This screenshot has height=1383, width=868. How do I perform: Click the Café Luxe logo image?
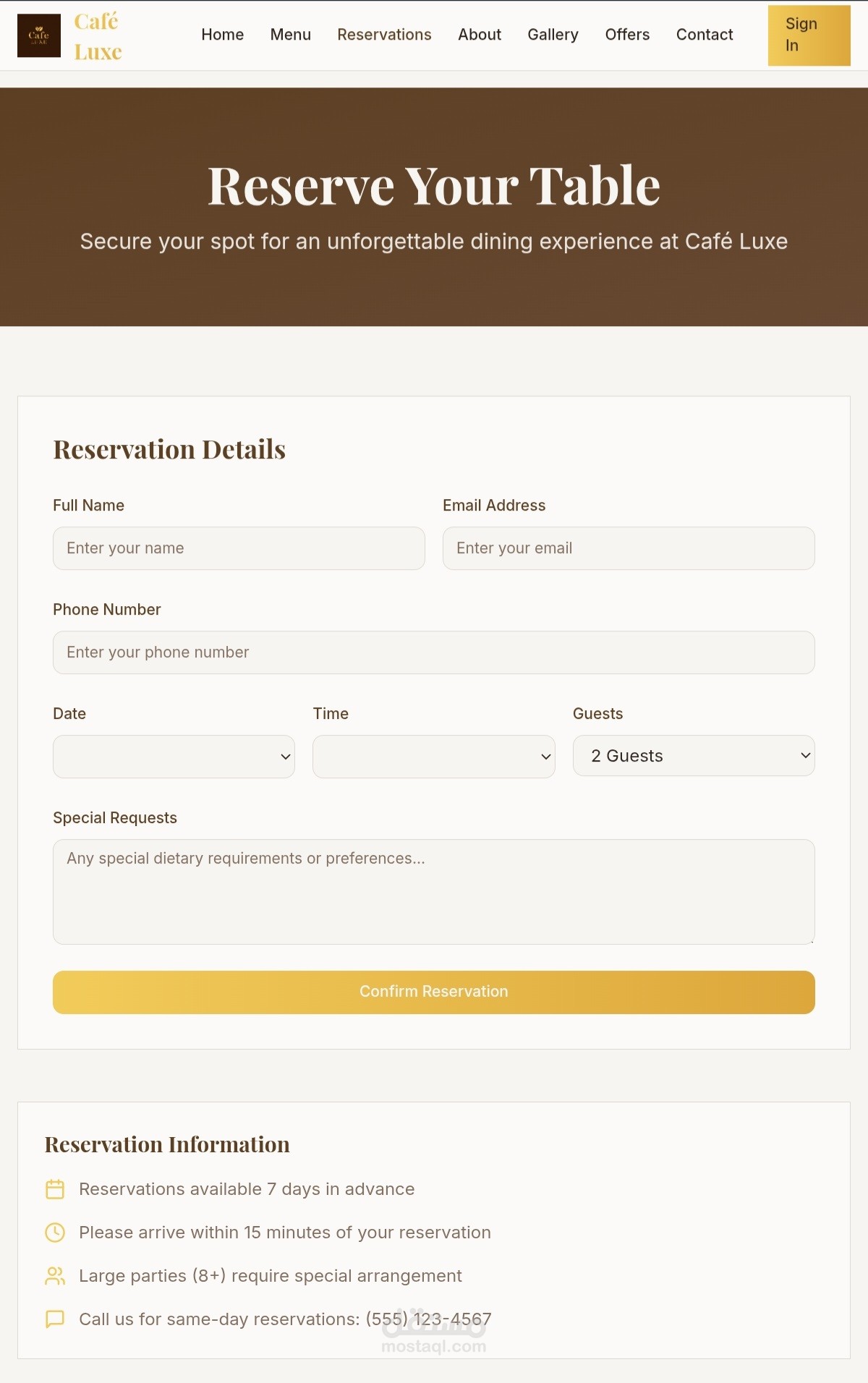pyautogui.click(x=39, y=35)
